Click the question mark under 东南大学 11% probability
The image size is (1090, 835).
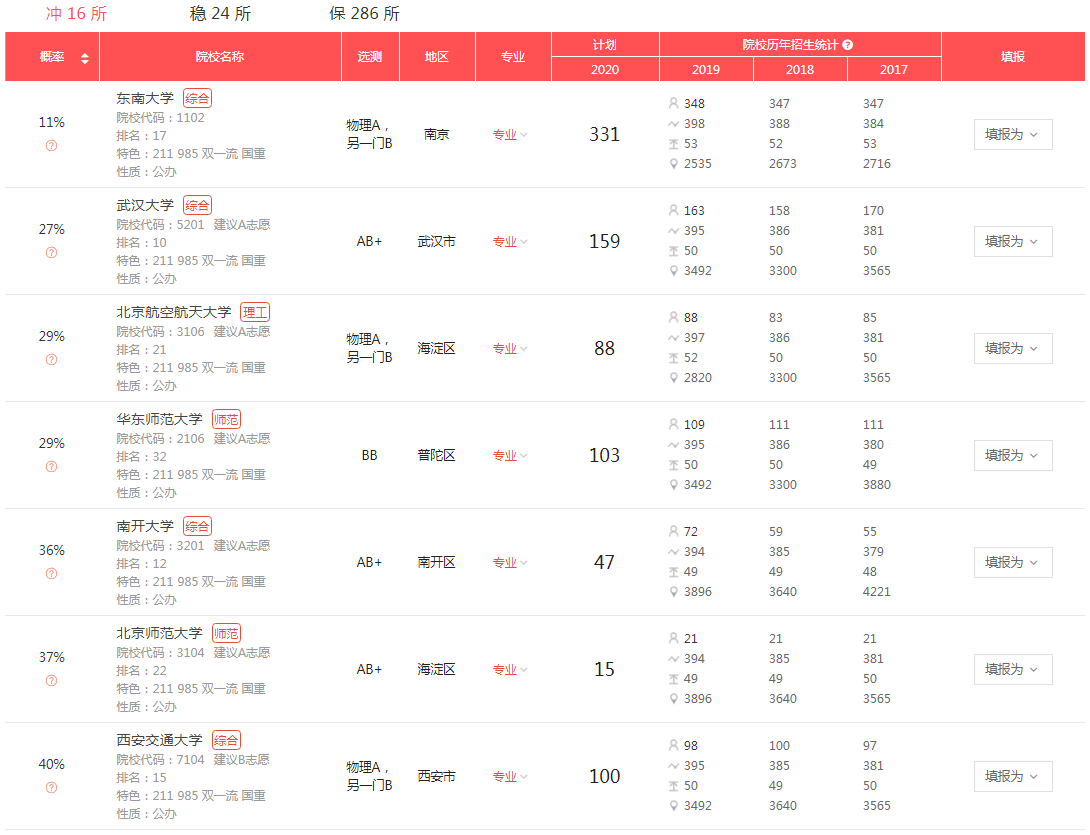point(50,146)
